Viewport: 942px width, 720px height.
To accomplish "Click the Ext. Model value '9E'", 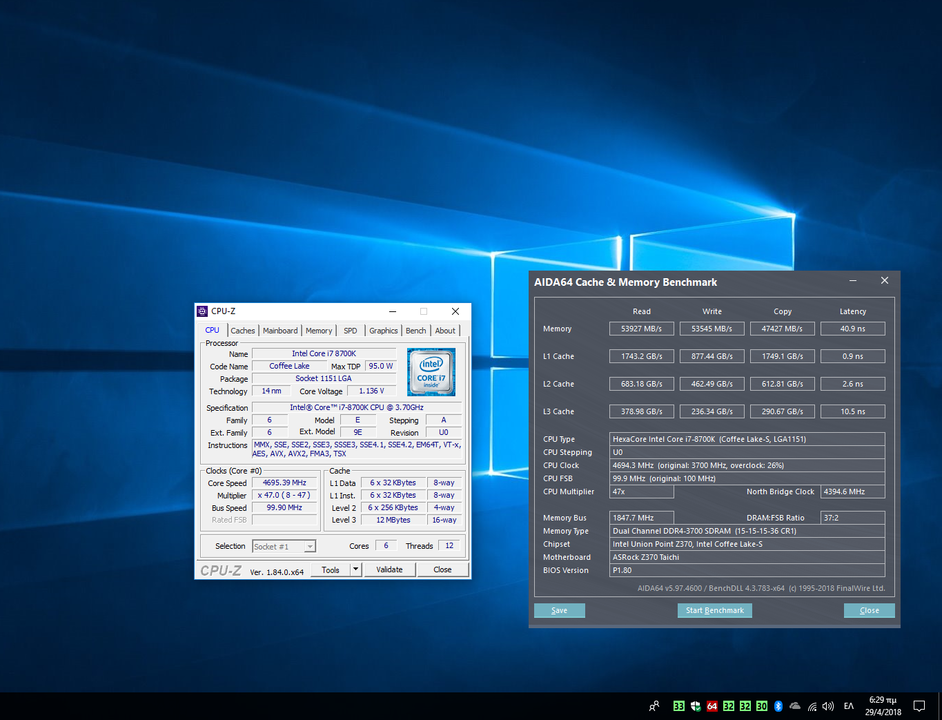I will click(358, 432).
